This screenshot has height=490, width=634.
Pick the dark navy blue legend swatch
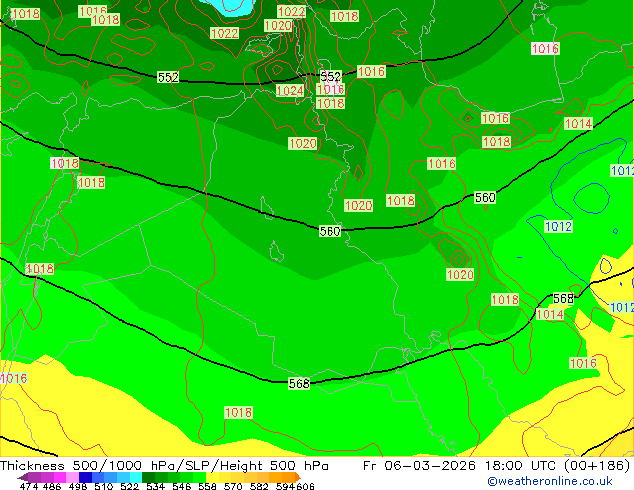(x=85, y=477)
